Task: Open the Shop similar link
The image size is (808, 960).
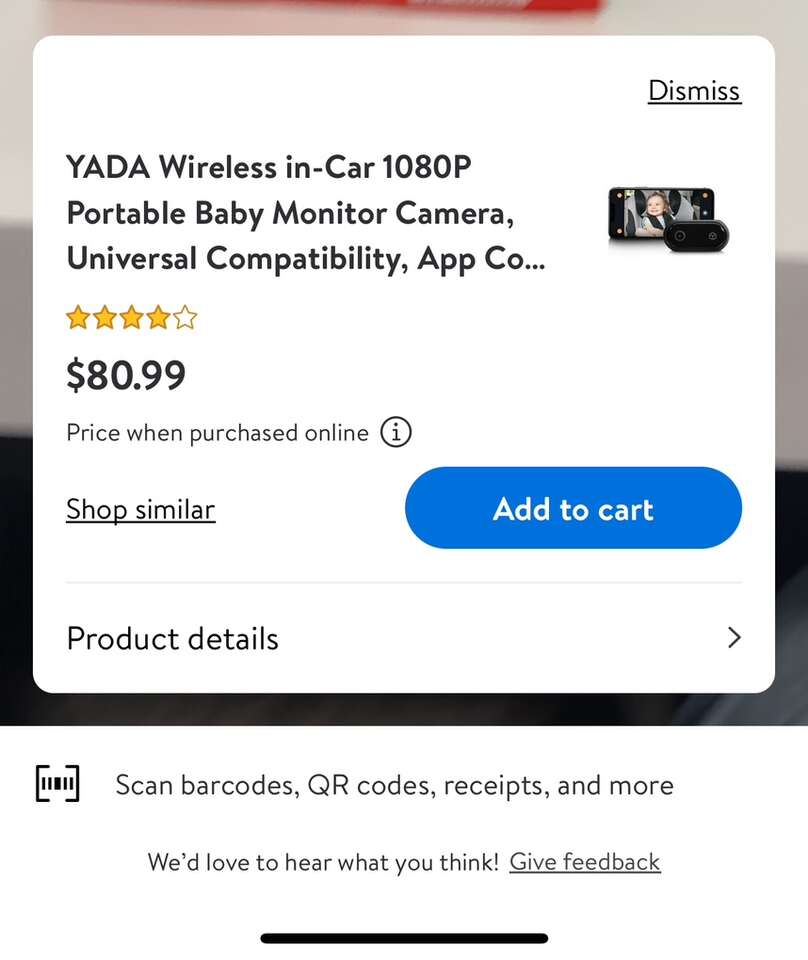Action: tap(140, 509)
